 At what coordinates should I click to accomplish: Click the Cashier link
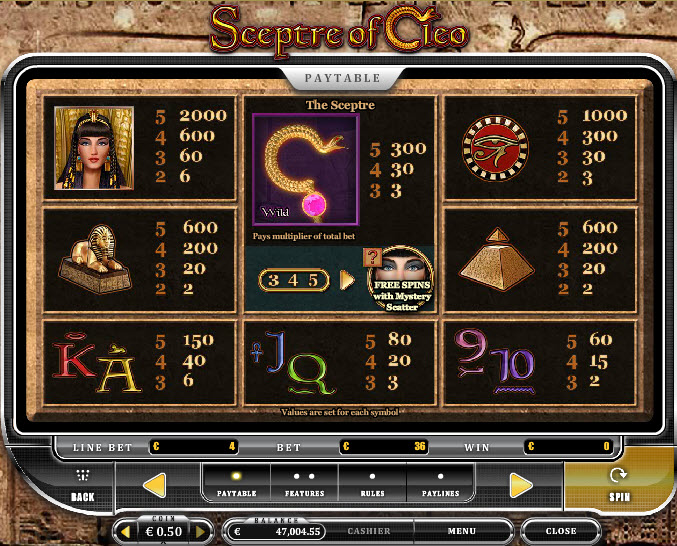[369, 531]
